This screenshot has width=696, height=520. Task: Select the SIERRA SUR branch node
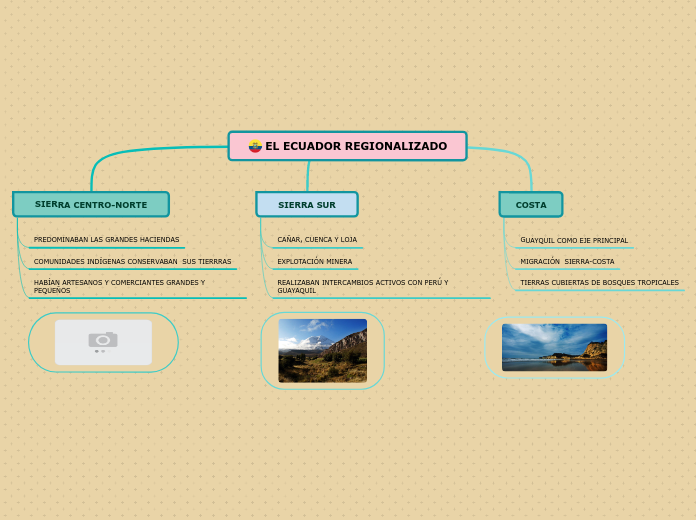[x=307, y=204]
